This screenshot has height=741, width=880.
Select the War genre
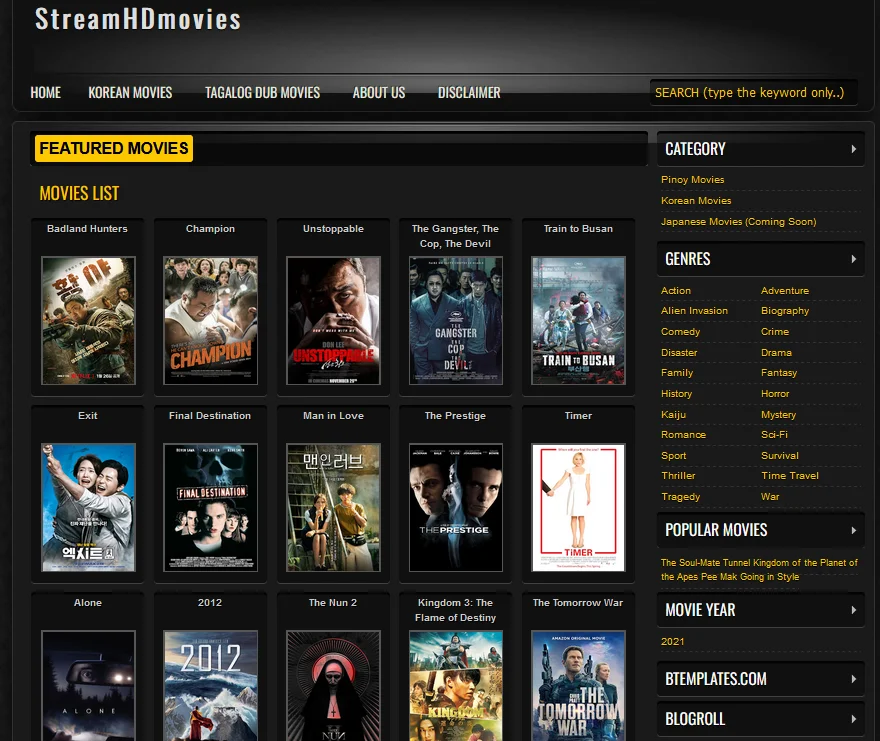[x=769, y=497]
